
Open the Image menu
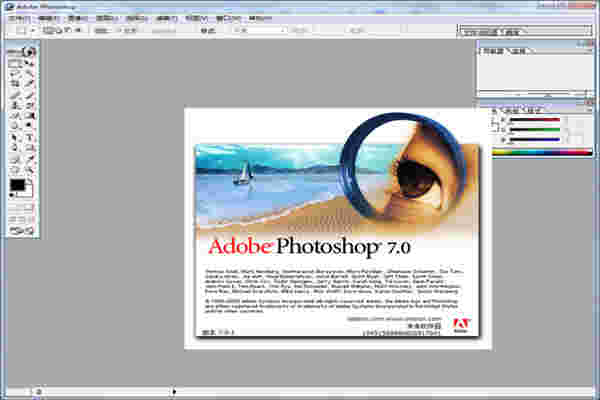pos(78,18)
